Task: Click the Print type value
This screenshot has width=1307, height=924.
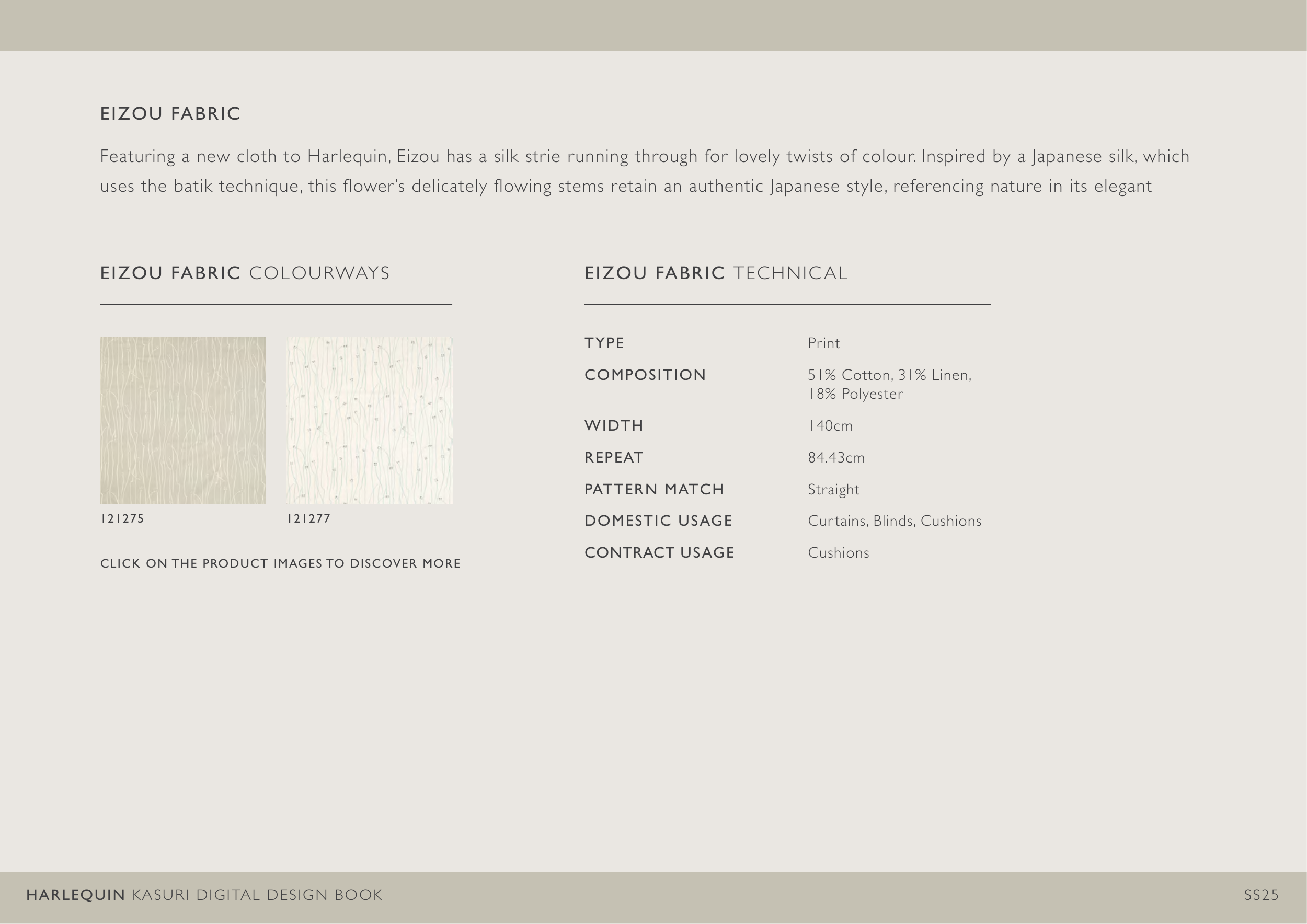Action: [824, 343]
